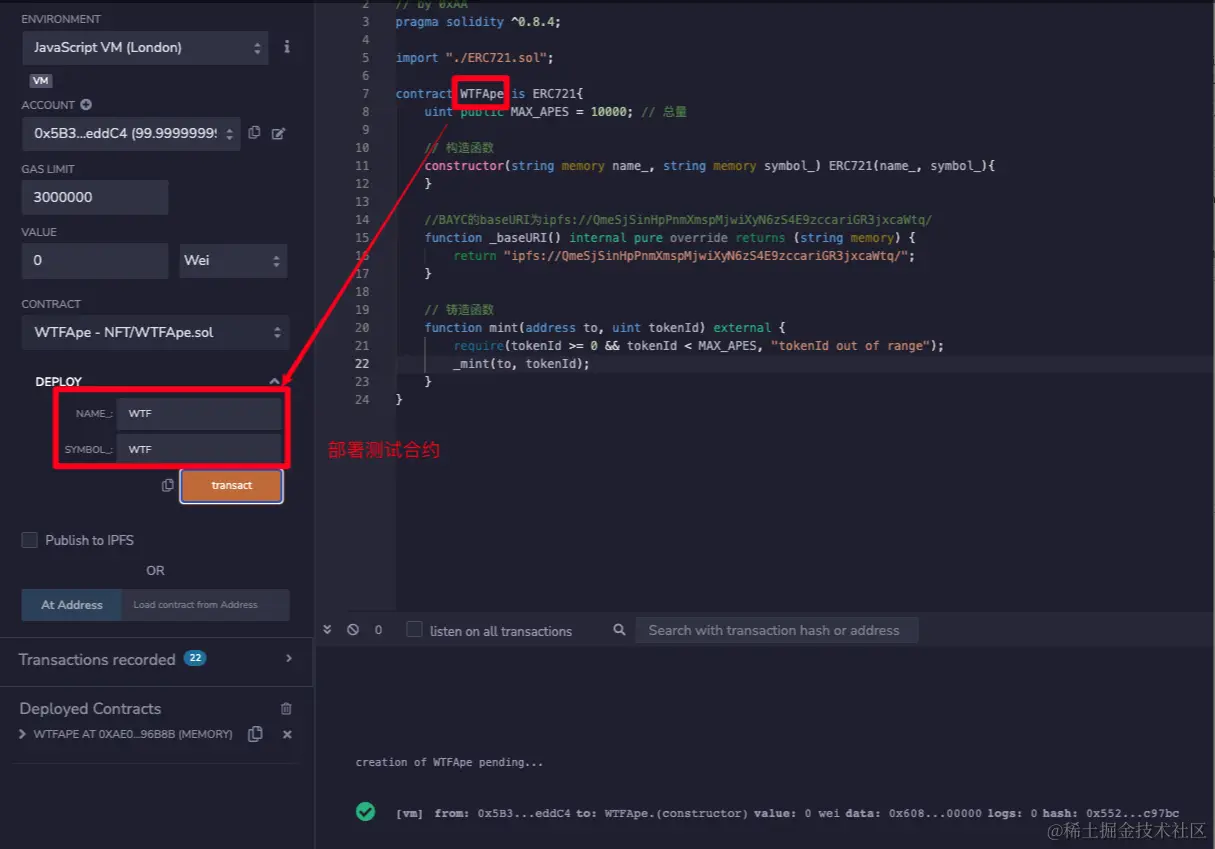The image size is (1215, 849).
Task: Add a new account with plus icon
Action: pos(86,105)
